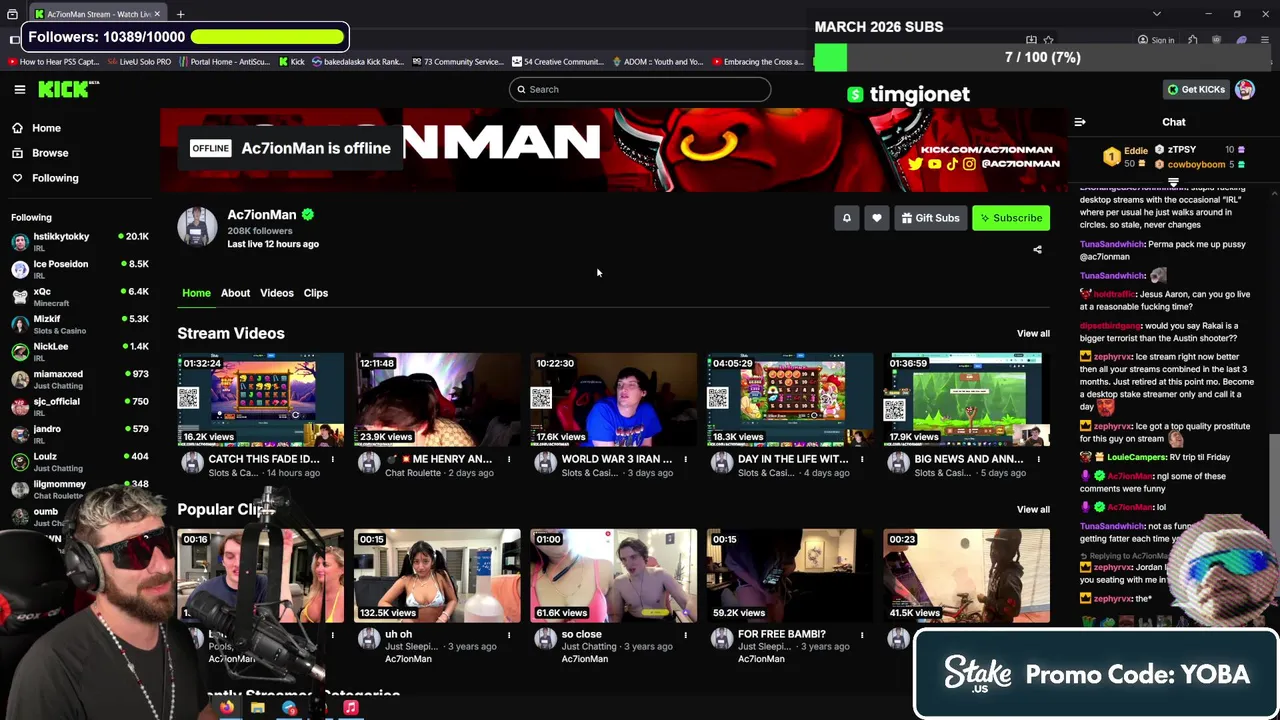The width and height of the screenshot is (1280, 720).
Task: Click the share icon below Subscribe
Action: coord(1037,250)
